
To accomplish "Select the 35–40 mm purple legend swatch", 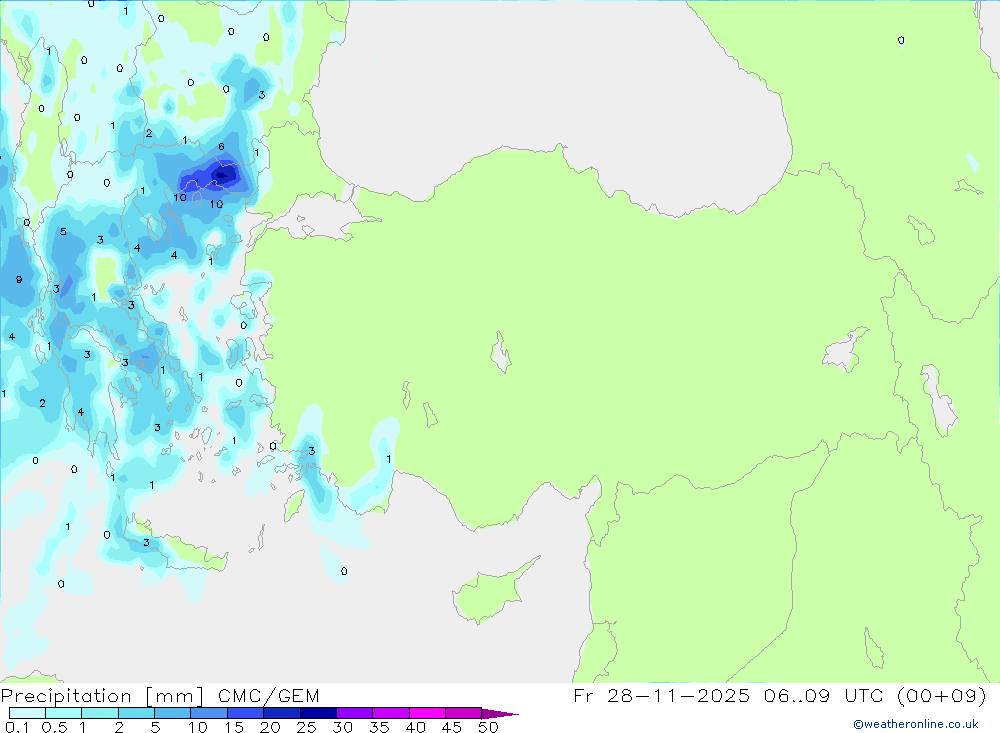I will 391,713.
